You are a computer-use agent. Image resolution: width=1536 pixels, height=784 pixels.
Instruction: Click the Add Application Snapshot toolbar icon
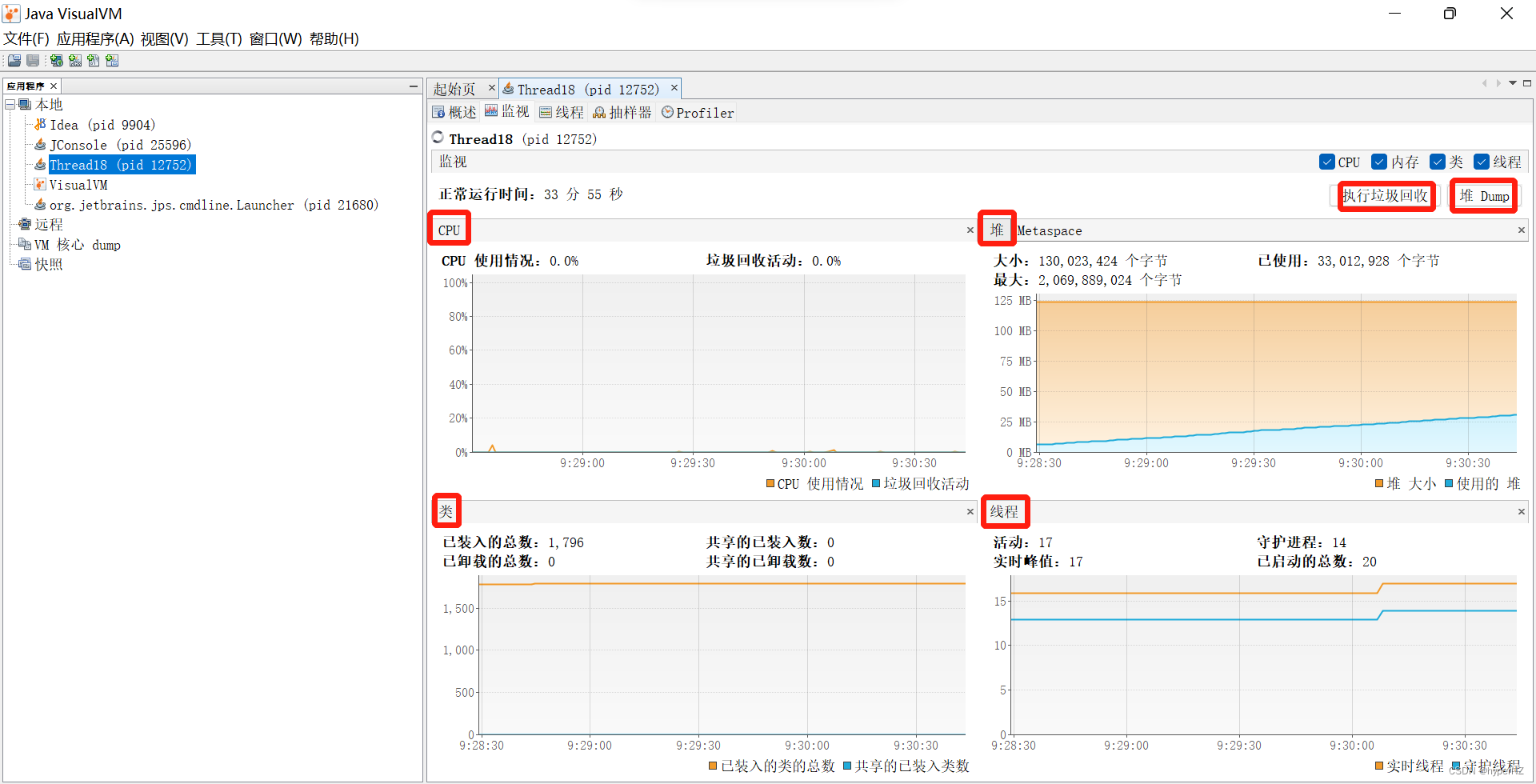(x=112, y=61)
